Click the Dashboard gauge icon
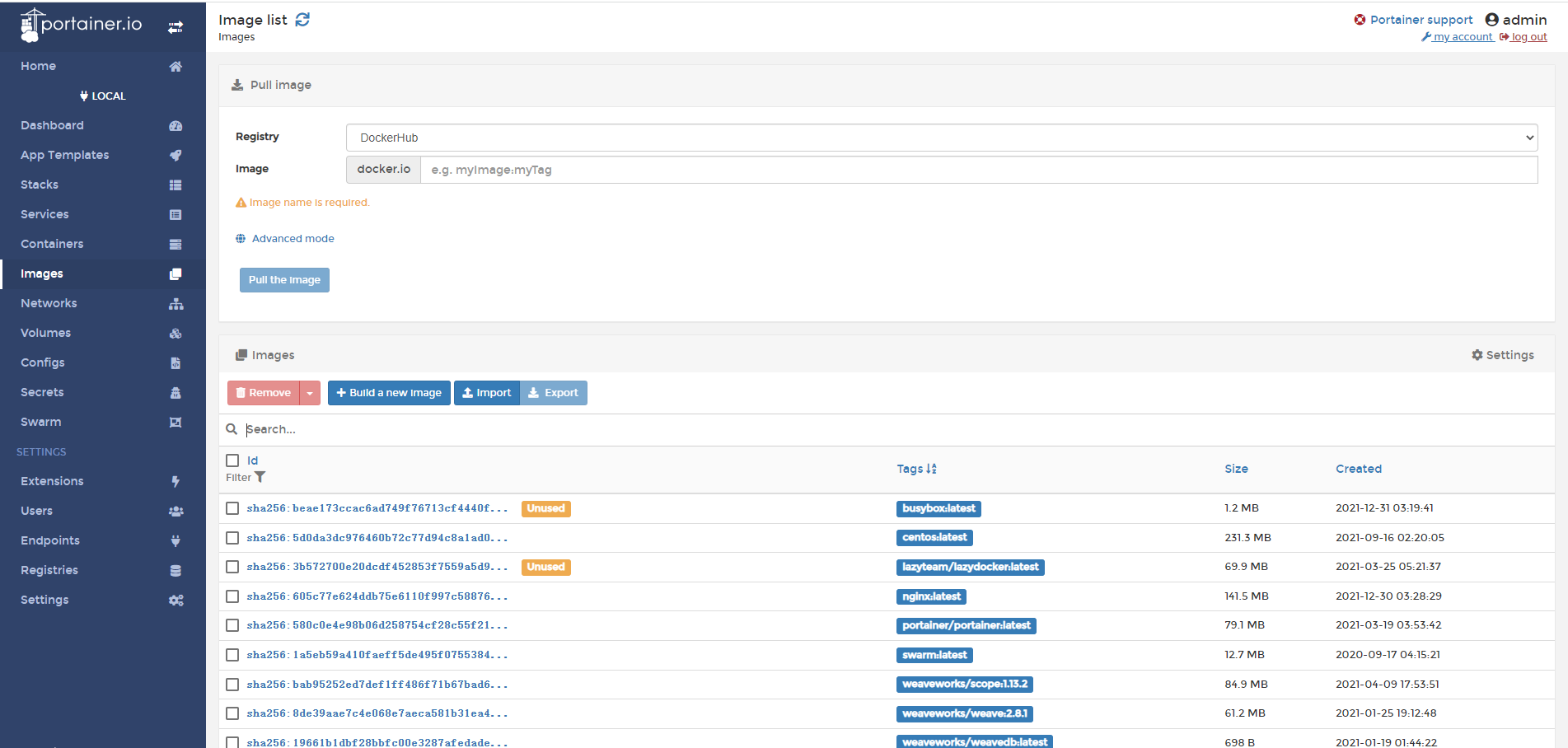This screenshot has height=748, width=1568. (176, 126)
